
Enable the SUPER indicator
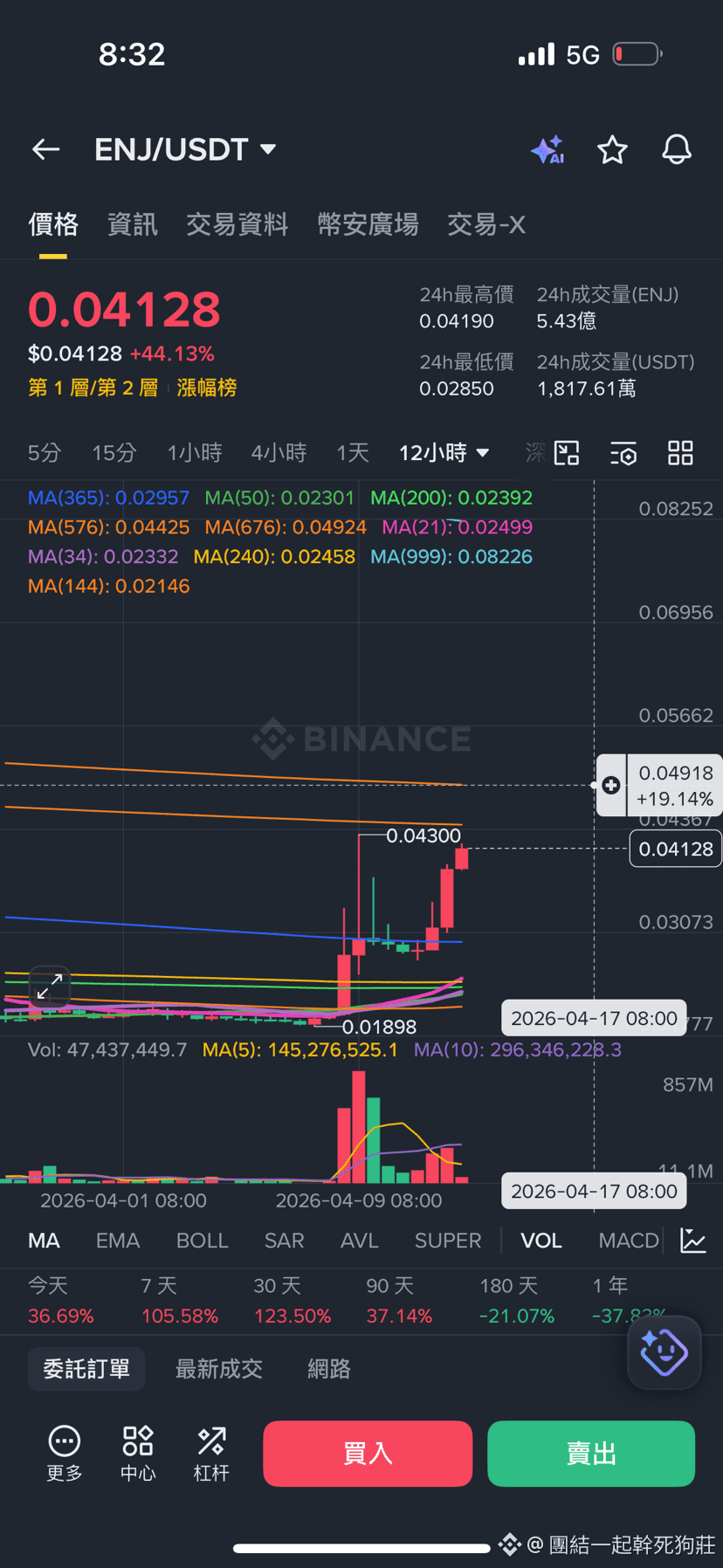[448, 1241]
